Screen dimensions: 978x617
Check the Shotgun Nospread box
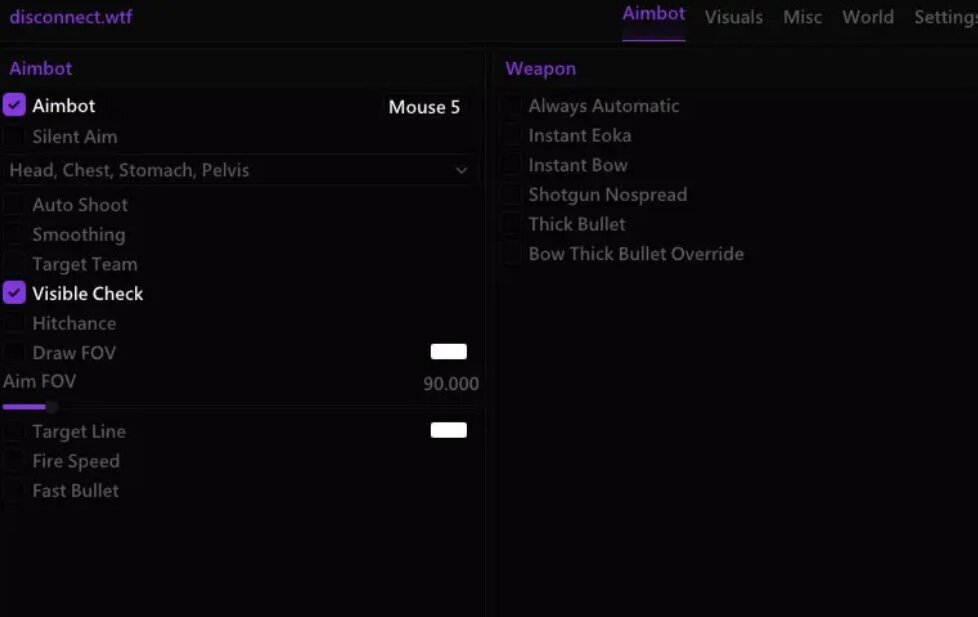pos(511,194)
